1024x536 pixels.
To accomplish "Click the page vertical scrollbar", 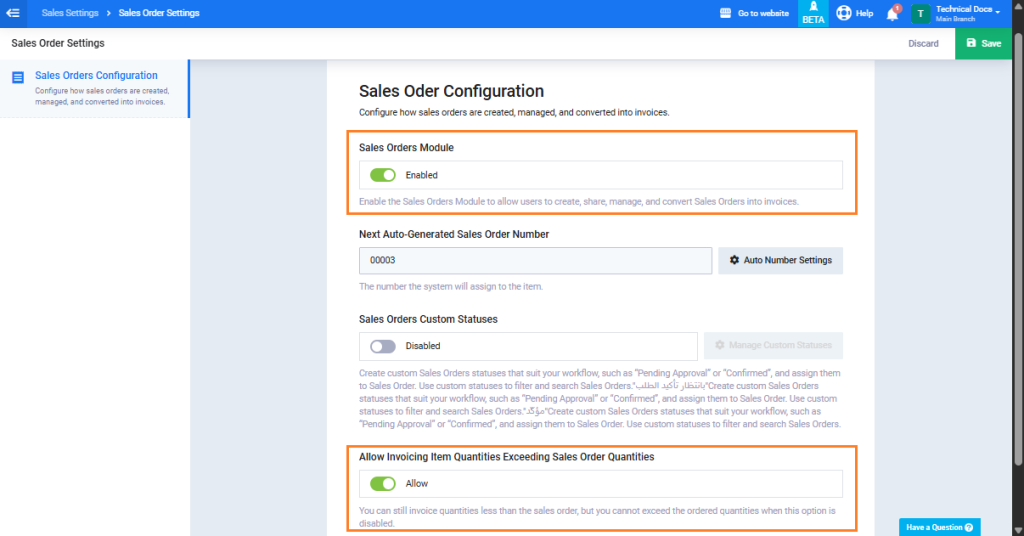I will pos(1018,248).
